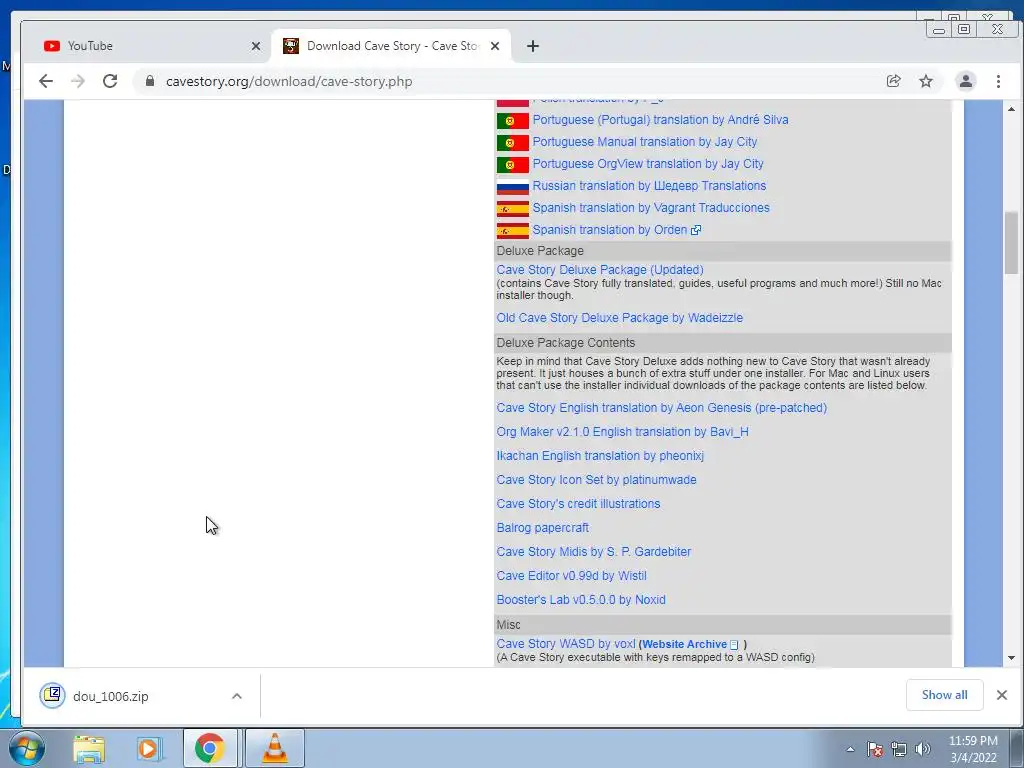The image size is (1024, 768).
Task: Open Cave Story WASD by voxl link
Action: 566,644
